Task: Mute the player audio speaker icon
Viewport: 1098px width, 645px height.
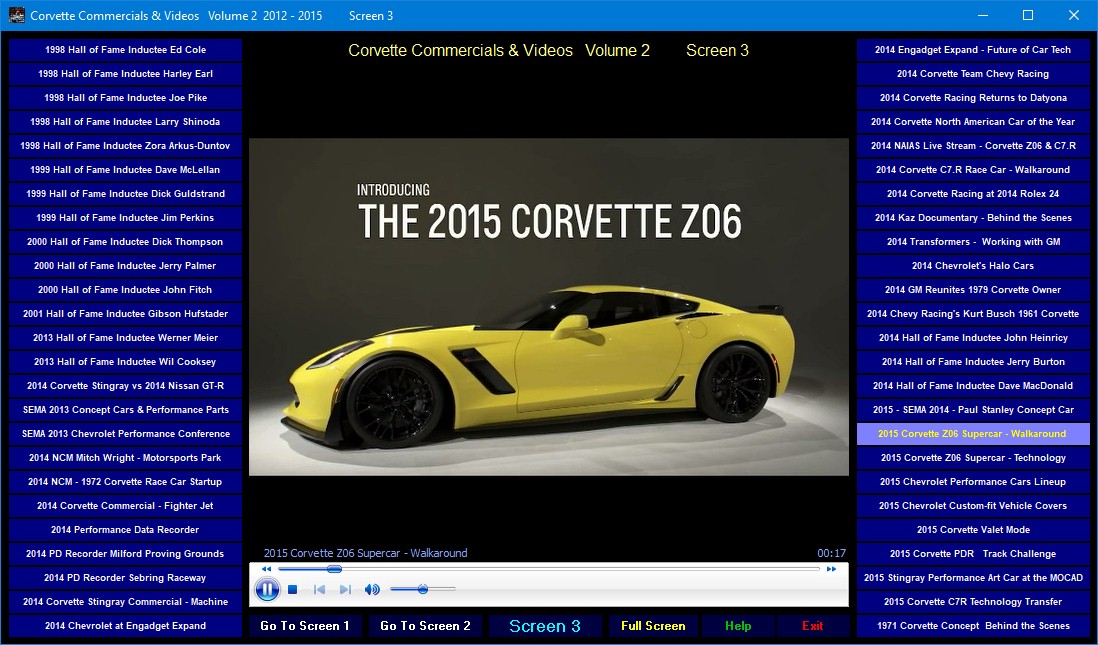Action: [372, 590]
